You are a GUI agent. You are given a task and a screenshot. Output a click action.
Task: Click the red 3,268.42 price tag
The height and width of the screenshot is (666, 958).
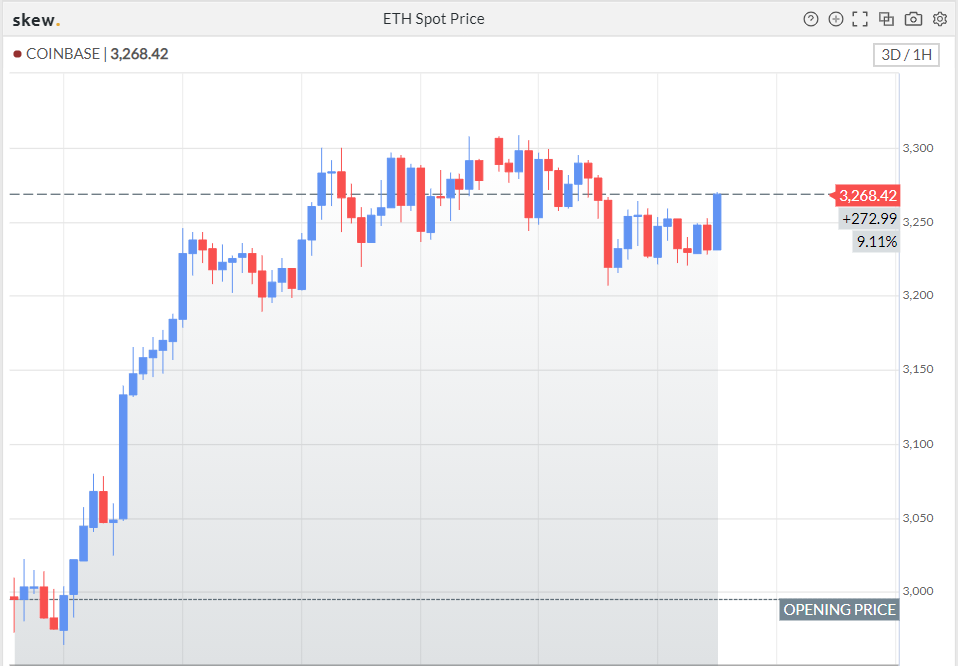(867, 196)
